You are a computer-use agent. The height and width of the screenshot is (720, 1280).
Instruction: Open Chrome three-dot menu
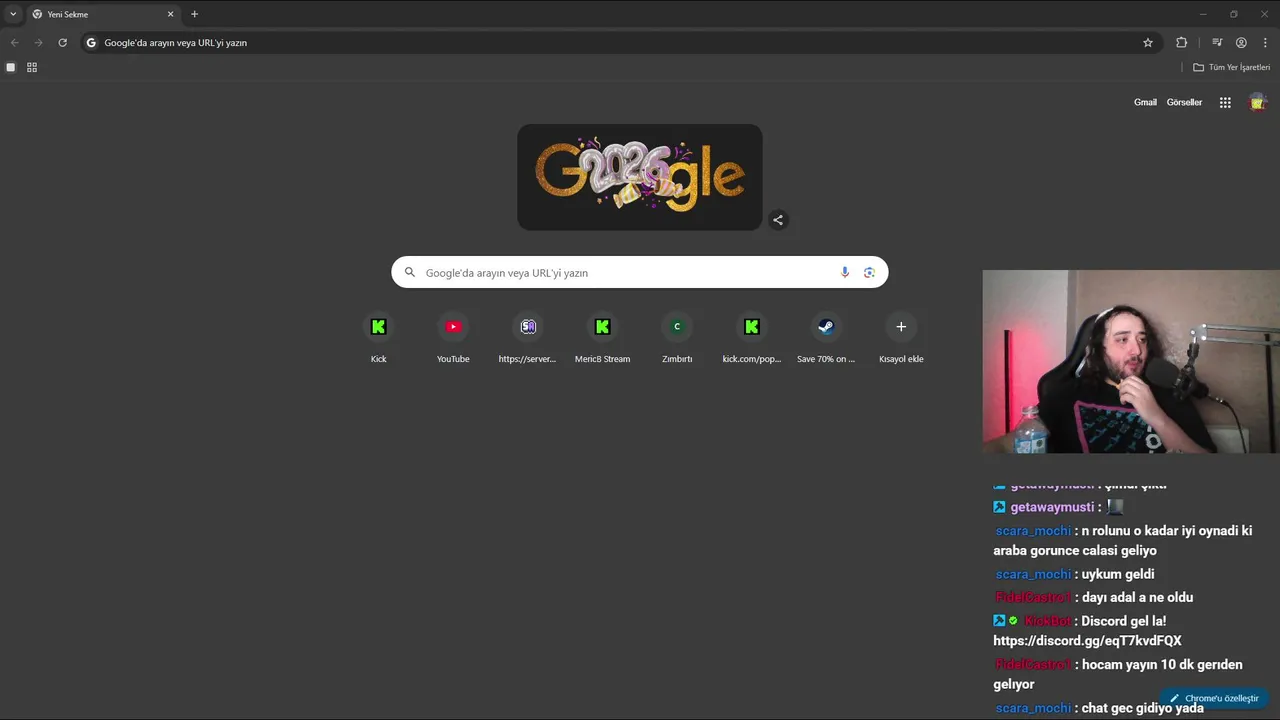pos(1265,43)
